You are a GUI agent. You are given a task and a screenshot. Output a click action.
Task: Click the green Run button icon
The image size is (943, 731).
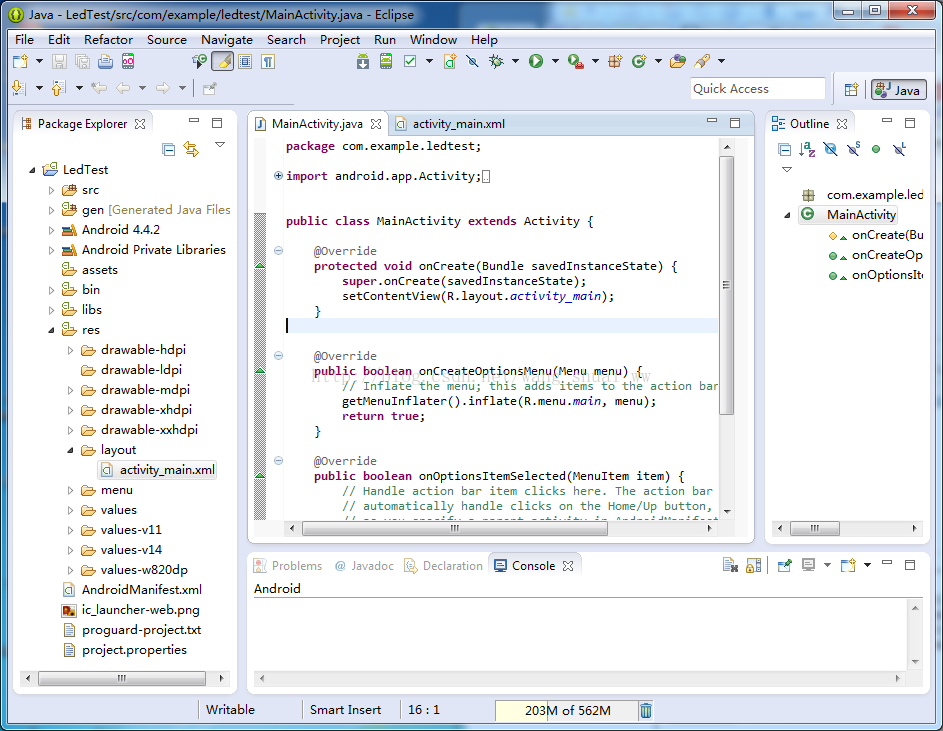(x=535, y=61)
